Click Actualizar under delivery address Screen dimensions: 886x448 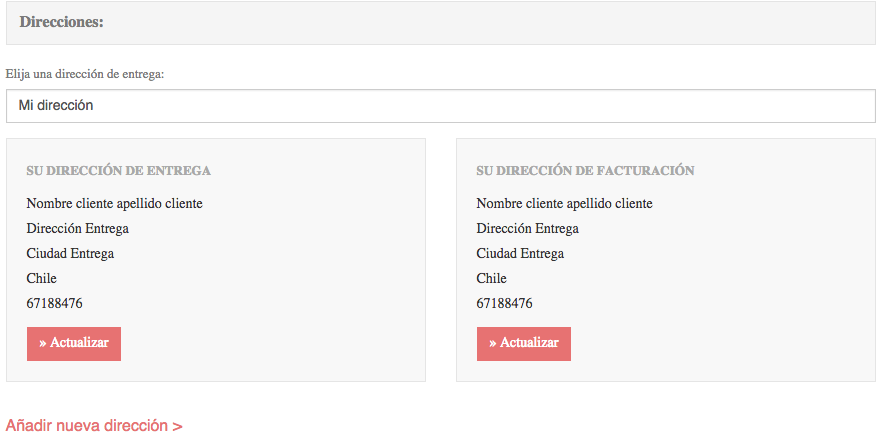pyautogui.click(x=74, y=343)
